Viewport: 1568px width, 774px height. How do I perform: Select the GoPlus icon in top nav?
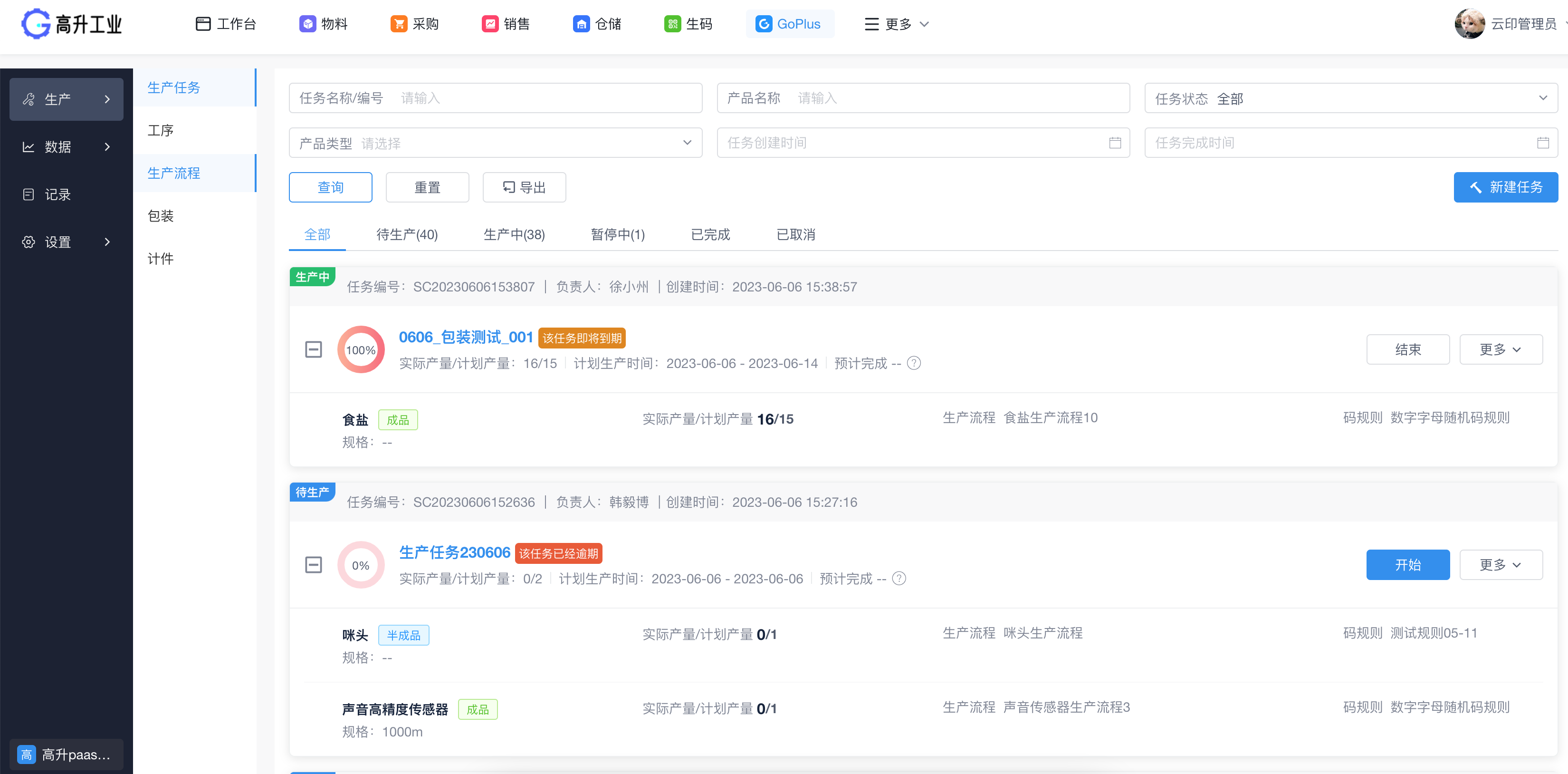[763, 24]
